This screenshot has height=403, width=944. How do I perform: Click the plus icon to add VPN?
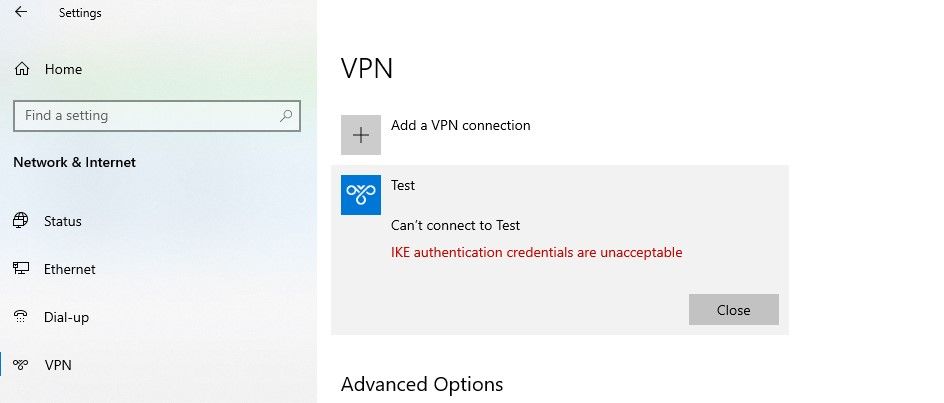(x=361, y=135)
